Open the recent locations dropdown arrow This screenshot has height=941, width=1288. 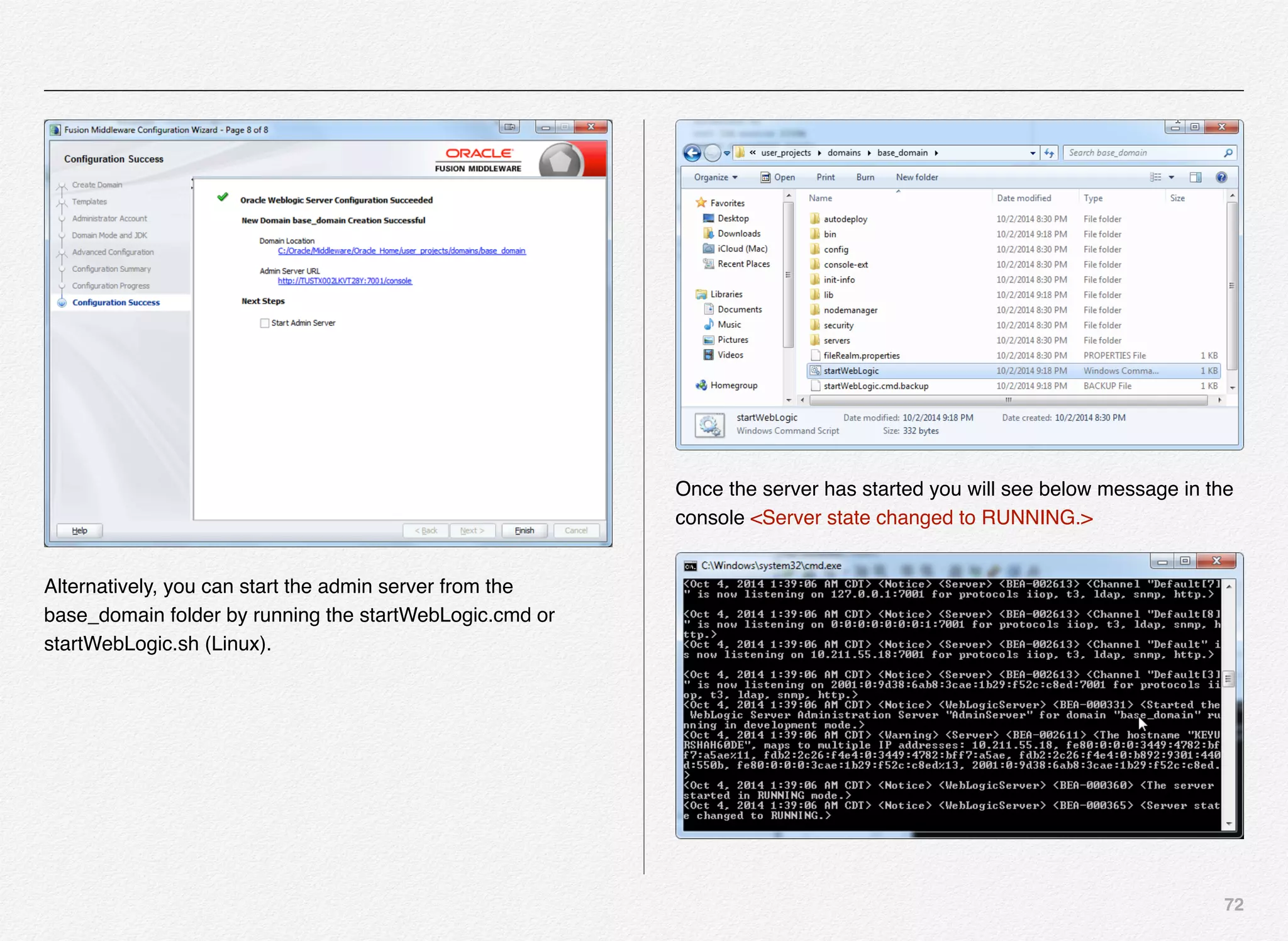point(727,153)
